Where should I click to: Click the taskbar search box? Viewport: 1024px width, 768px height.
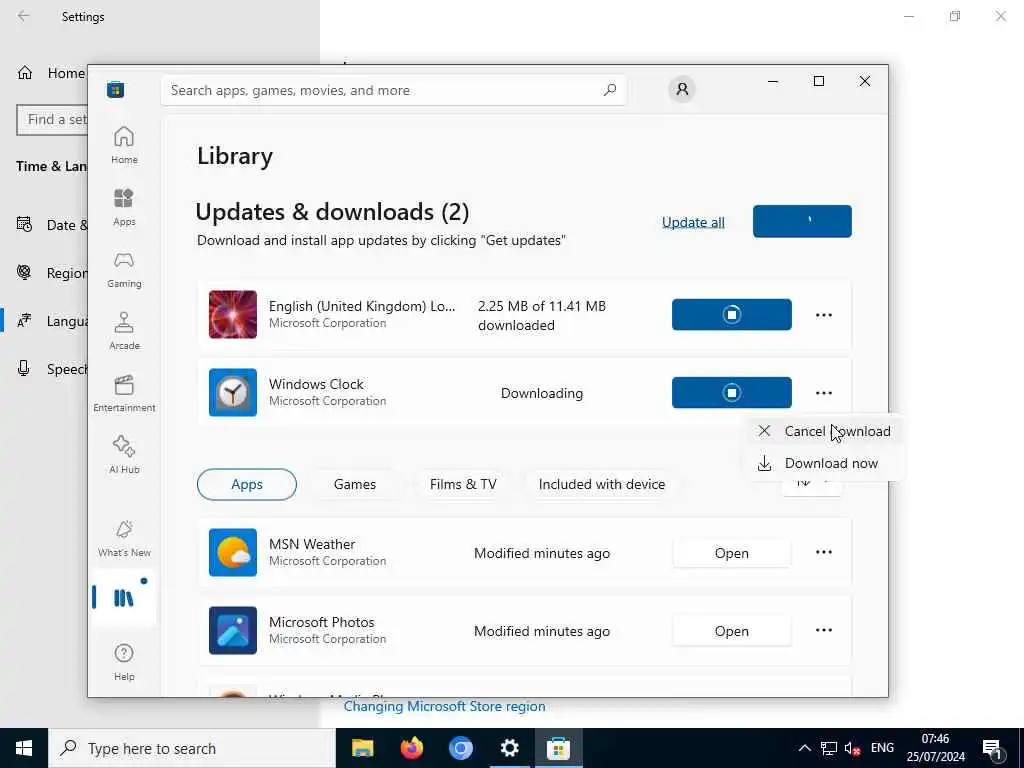pyautogui.click(x=192, y=748)
